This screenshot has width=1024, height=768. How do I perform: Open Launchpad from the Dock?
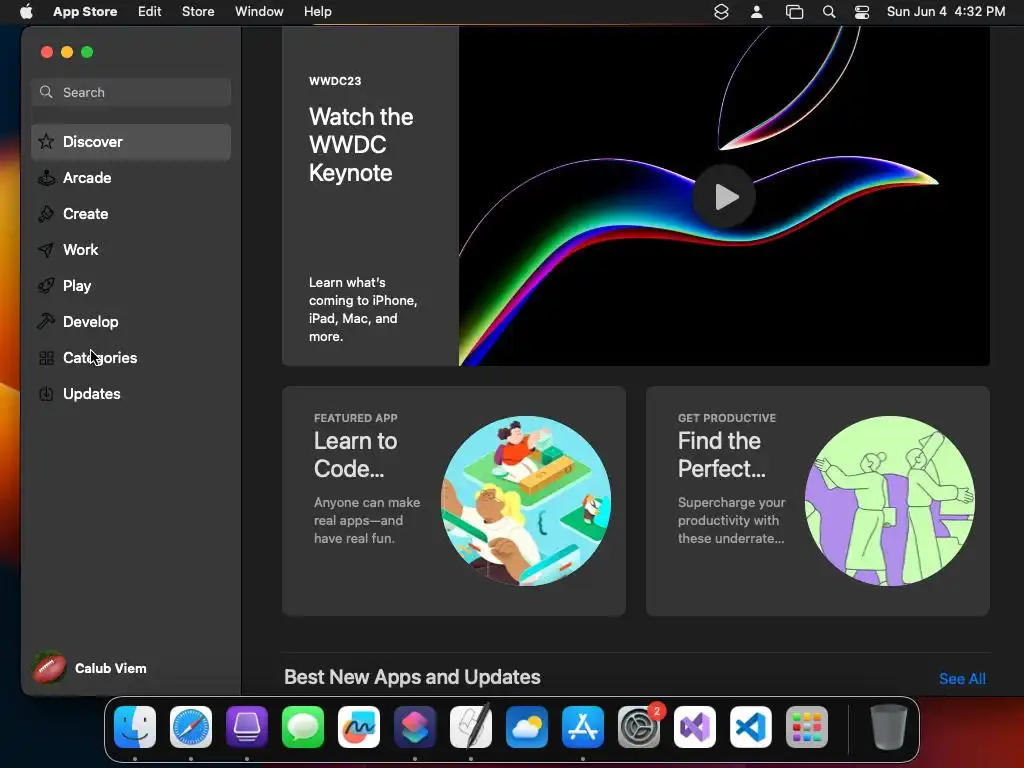click(807, 727)
